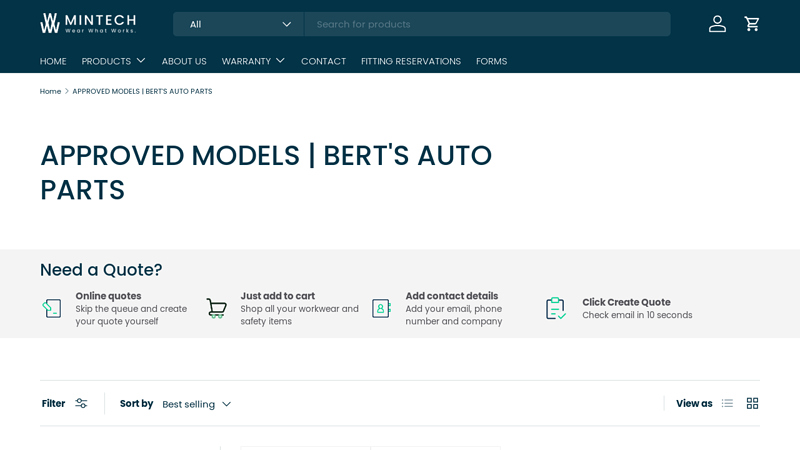Click the Home breadcrumb link

tap(51, 91)
